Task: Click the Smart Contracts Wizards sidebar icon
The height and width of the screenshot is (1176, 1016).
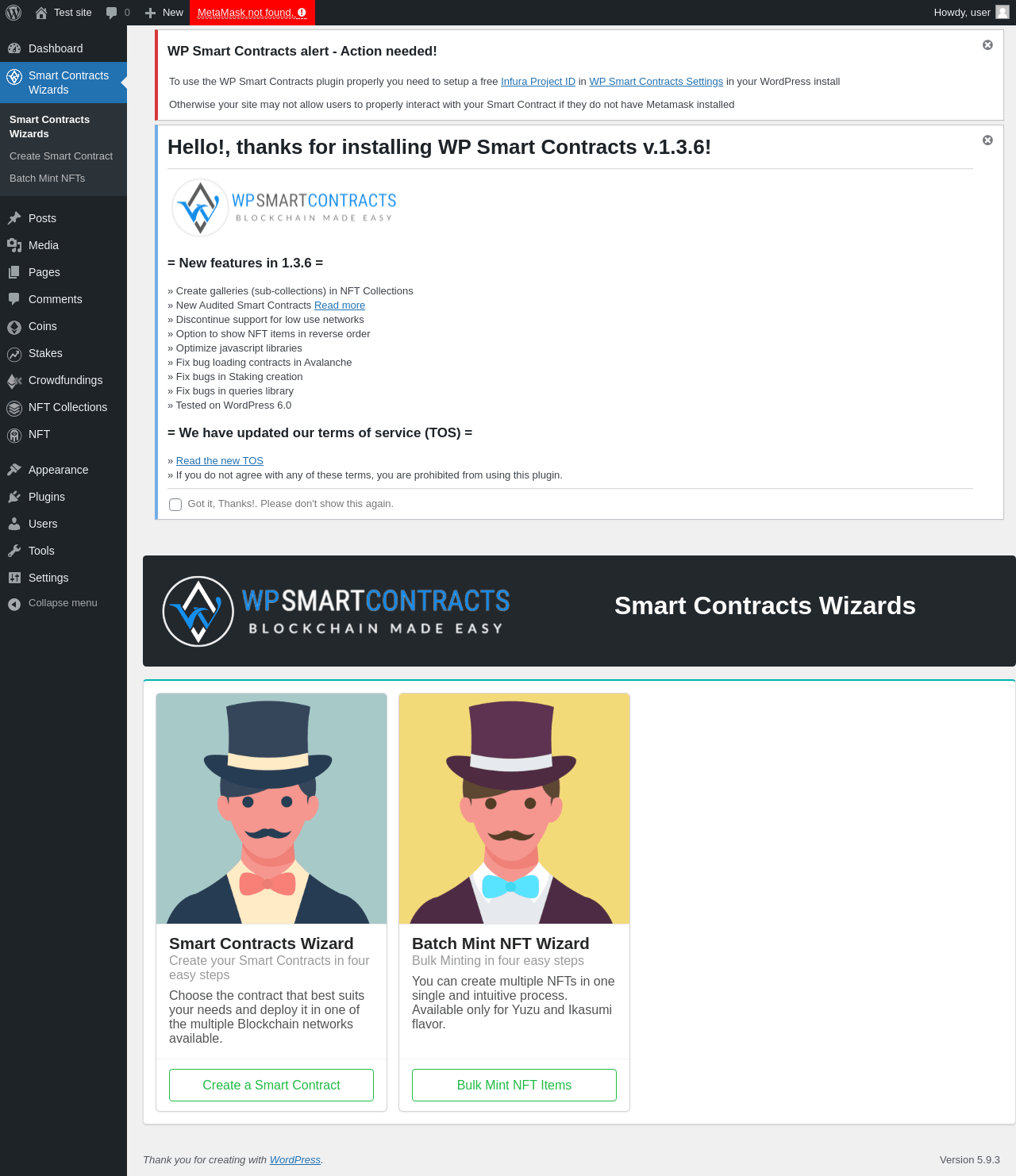Action: pyautogui.click(x=14, y=77)
